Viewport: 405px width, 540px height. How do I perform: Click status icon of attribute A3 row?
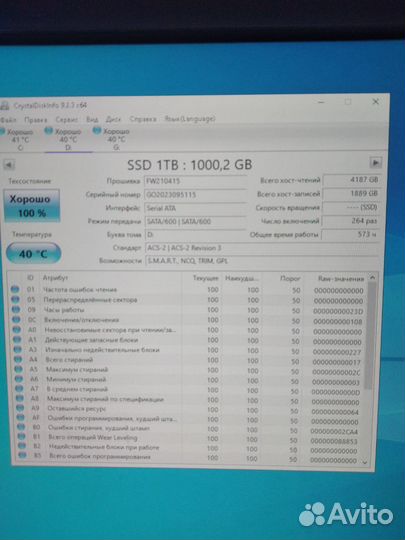pyautogui.click(x=18, y=350)
